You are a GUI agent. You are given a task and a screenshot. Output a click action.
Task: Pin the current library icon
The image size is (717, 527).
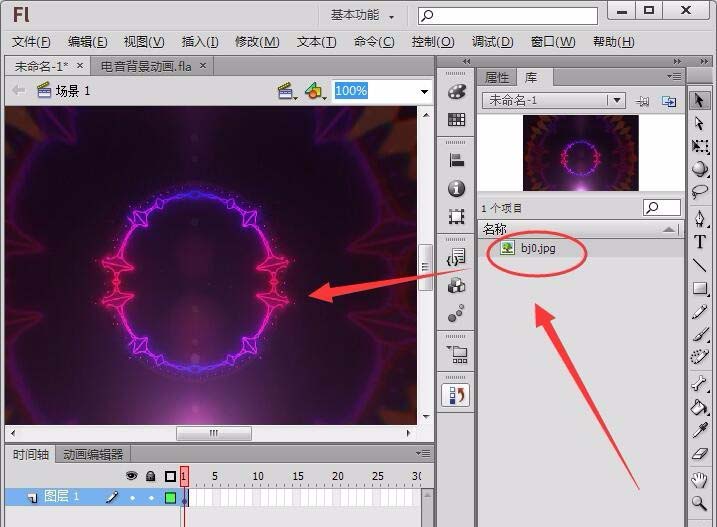pyautogui.click(x=642, y=101)
